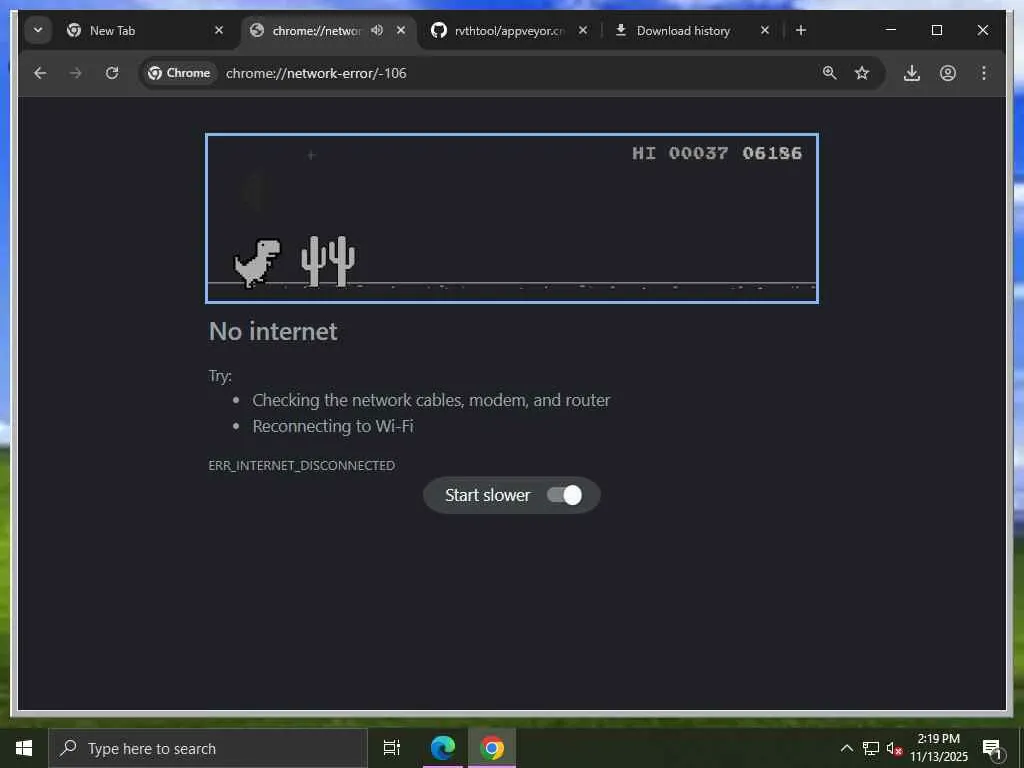Open network status tray icon
This screenshot has width=1024, height=768.
click(871, 748)
